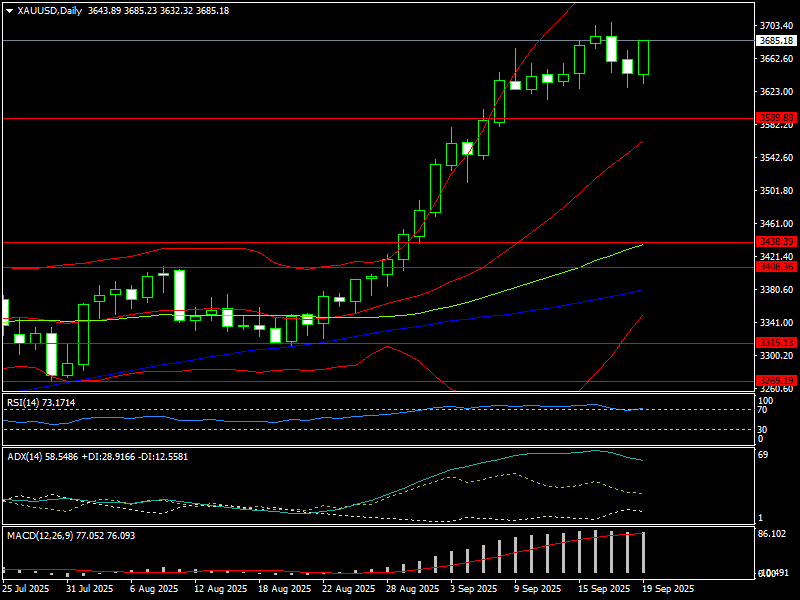The image size is (800, 600).
Task: Select the current price tag 3685.18
Action: (x=775, y=41)
